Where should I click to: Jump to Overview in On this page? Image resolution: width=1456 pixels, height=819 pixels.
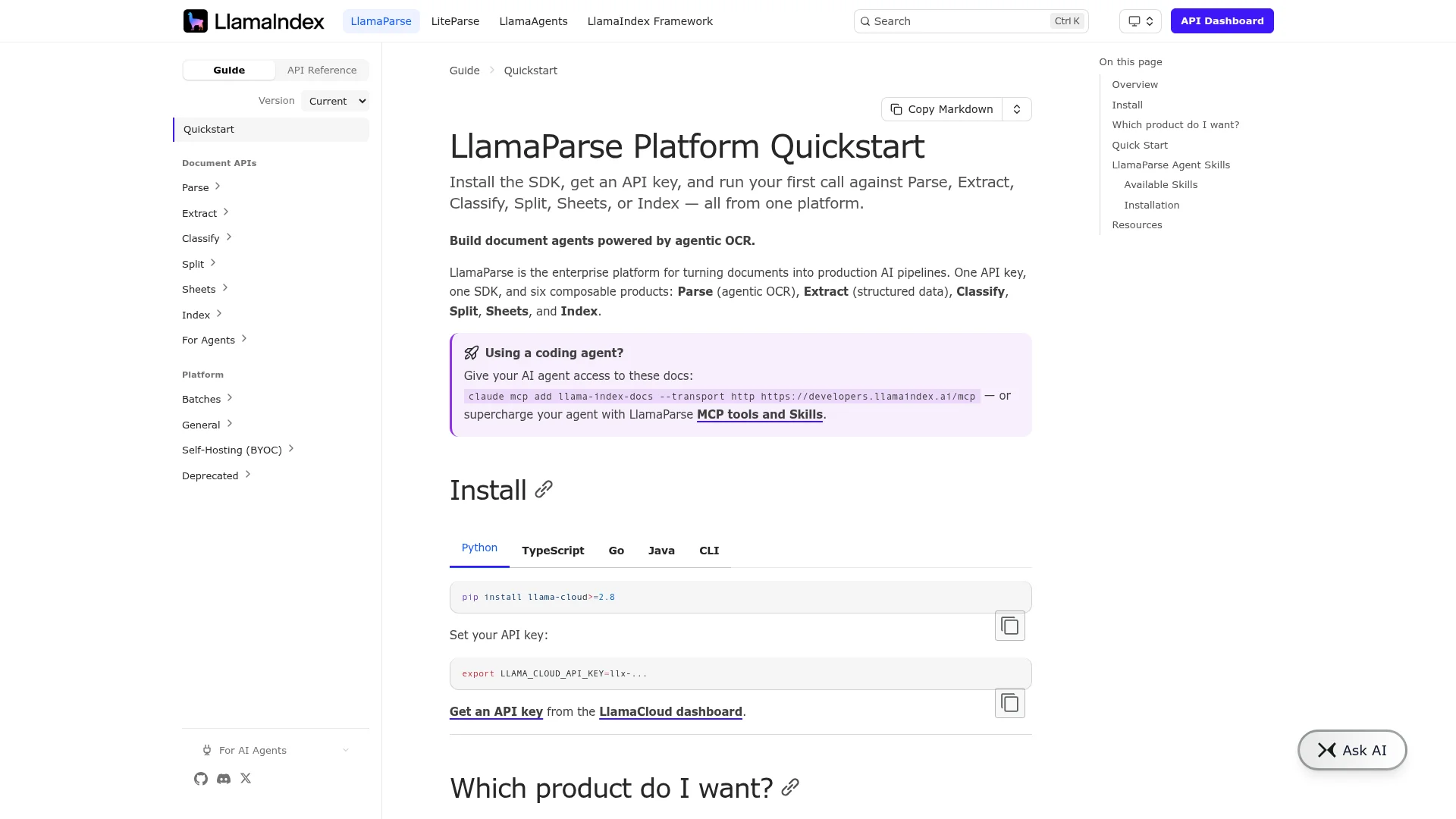1134,85
